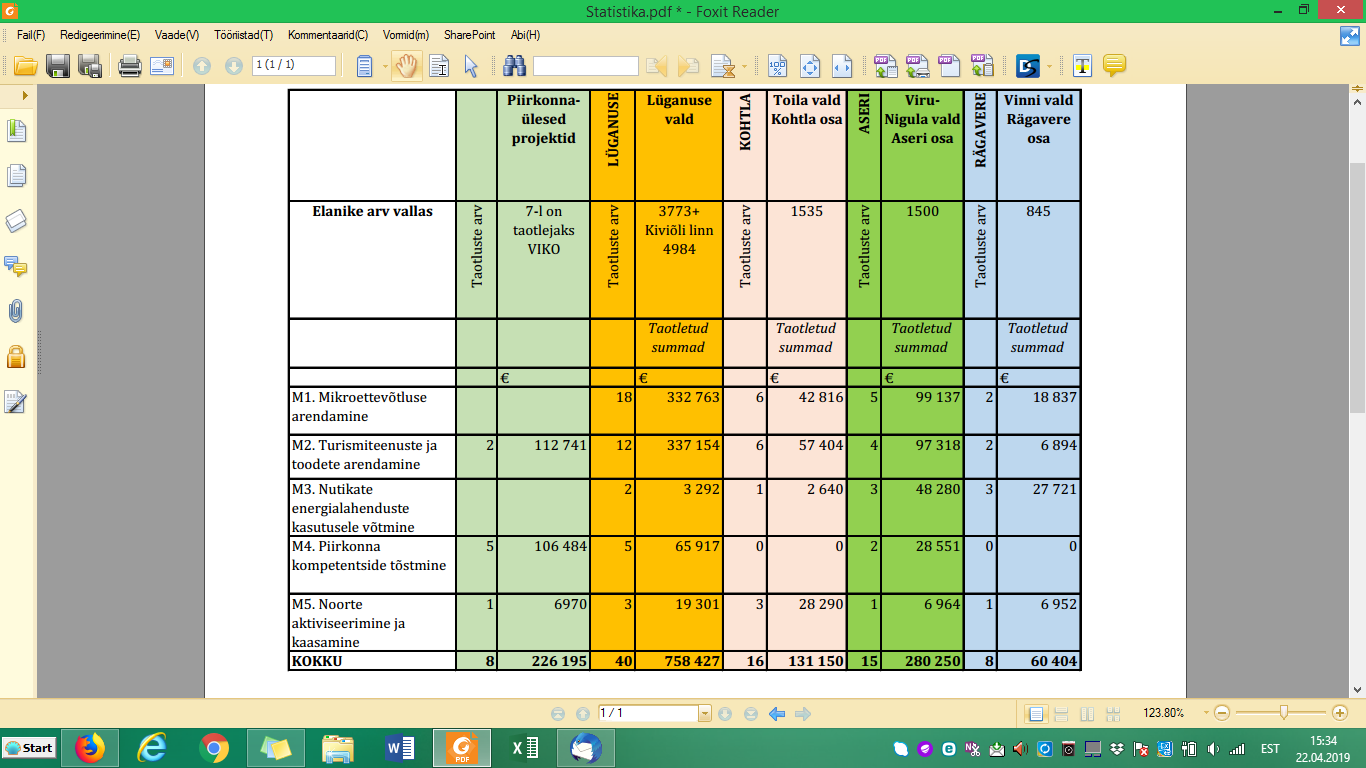Click the vertical scrollbar thumb
Image resolution: width=1366 pixels, height=768 pixels.
(1357, 287)
